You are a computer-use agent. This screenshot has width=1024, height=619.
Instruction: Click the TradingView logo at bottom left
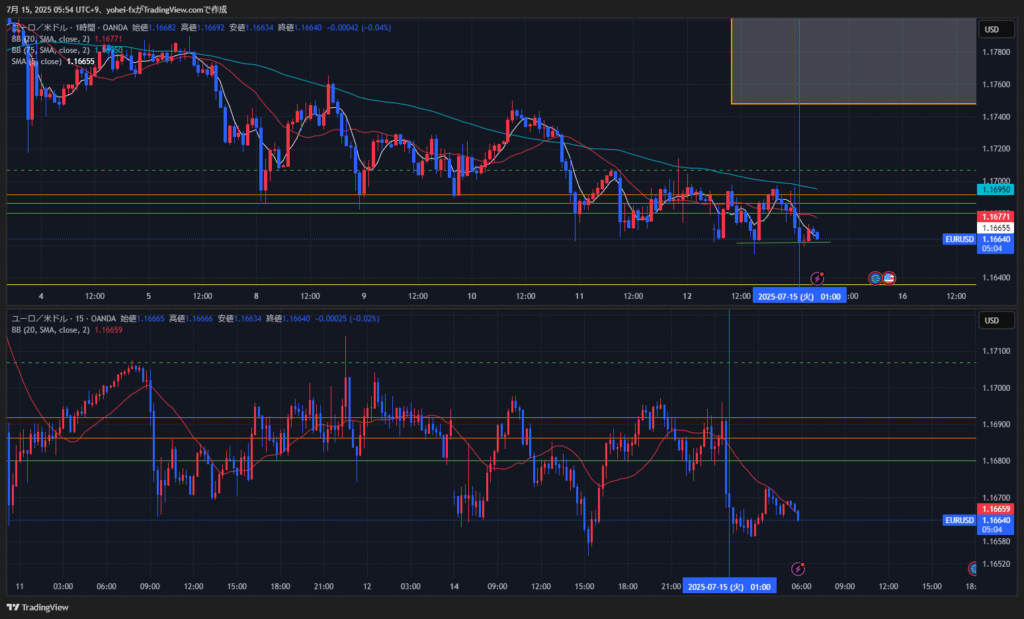pos(38,607)
